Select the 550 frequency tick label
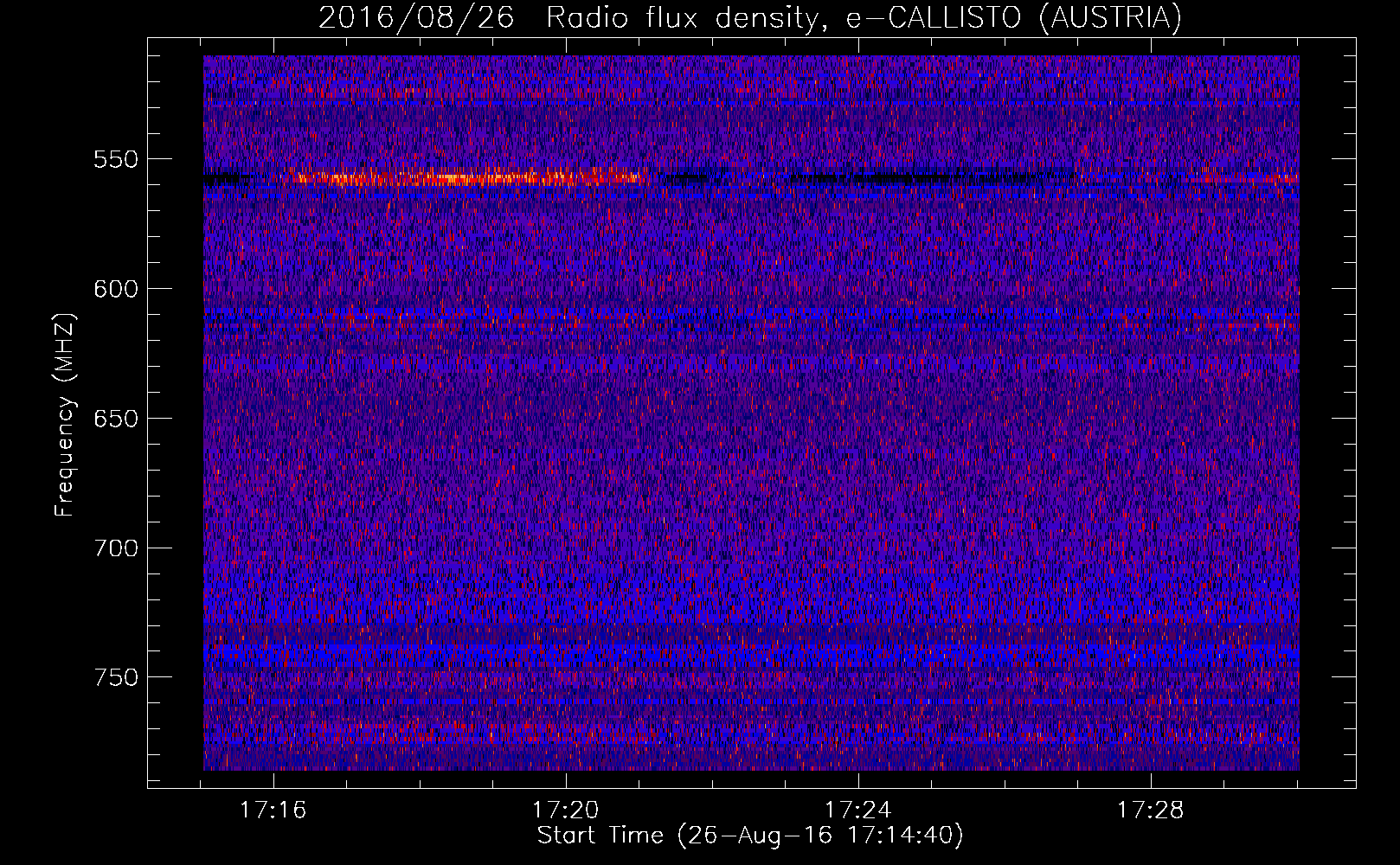This screenshot has height=865, width=1400. pos(116,159)
